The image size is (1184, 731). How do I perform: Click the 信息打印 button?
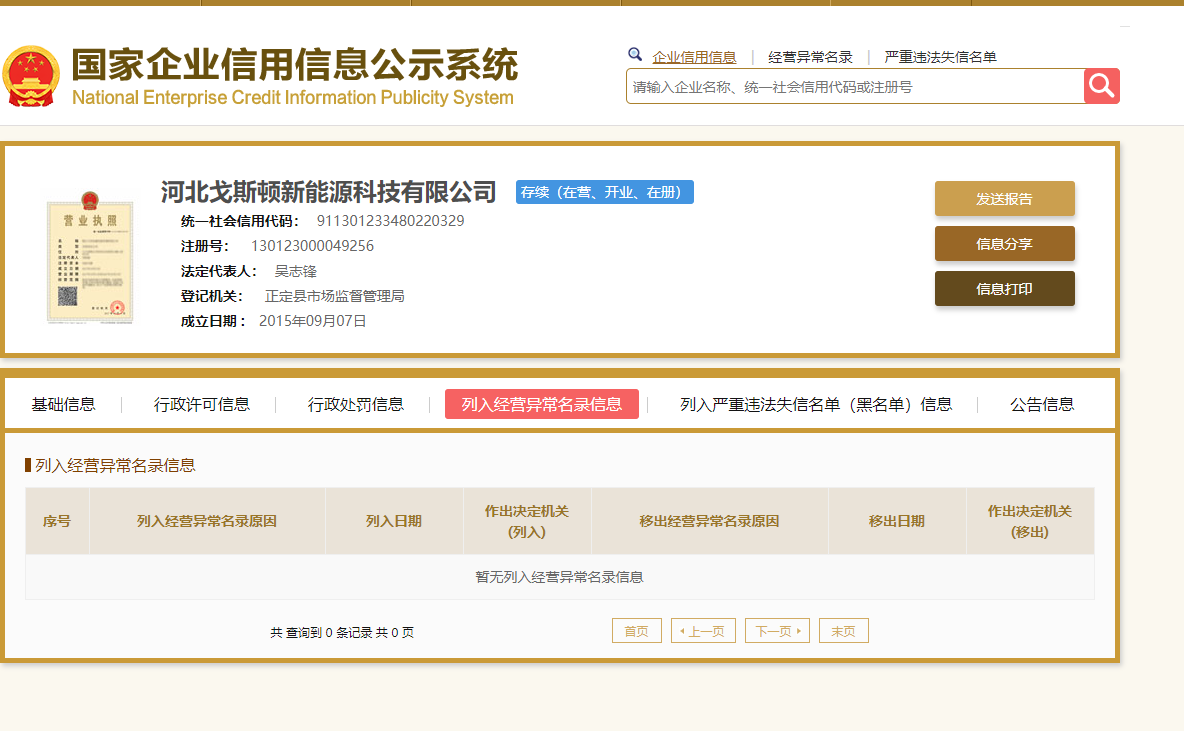[x=1004, y=288]
